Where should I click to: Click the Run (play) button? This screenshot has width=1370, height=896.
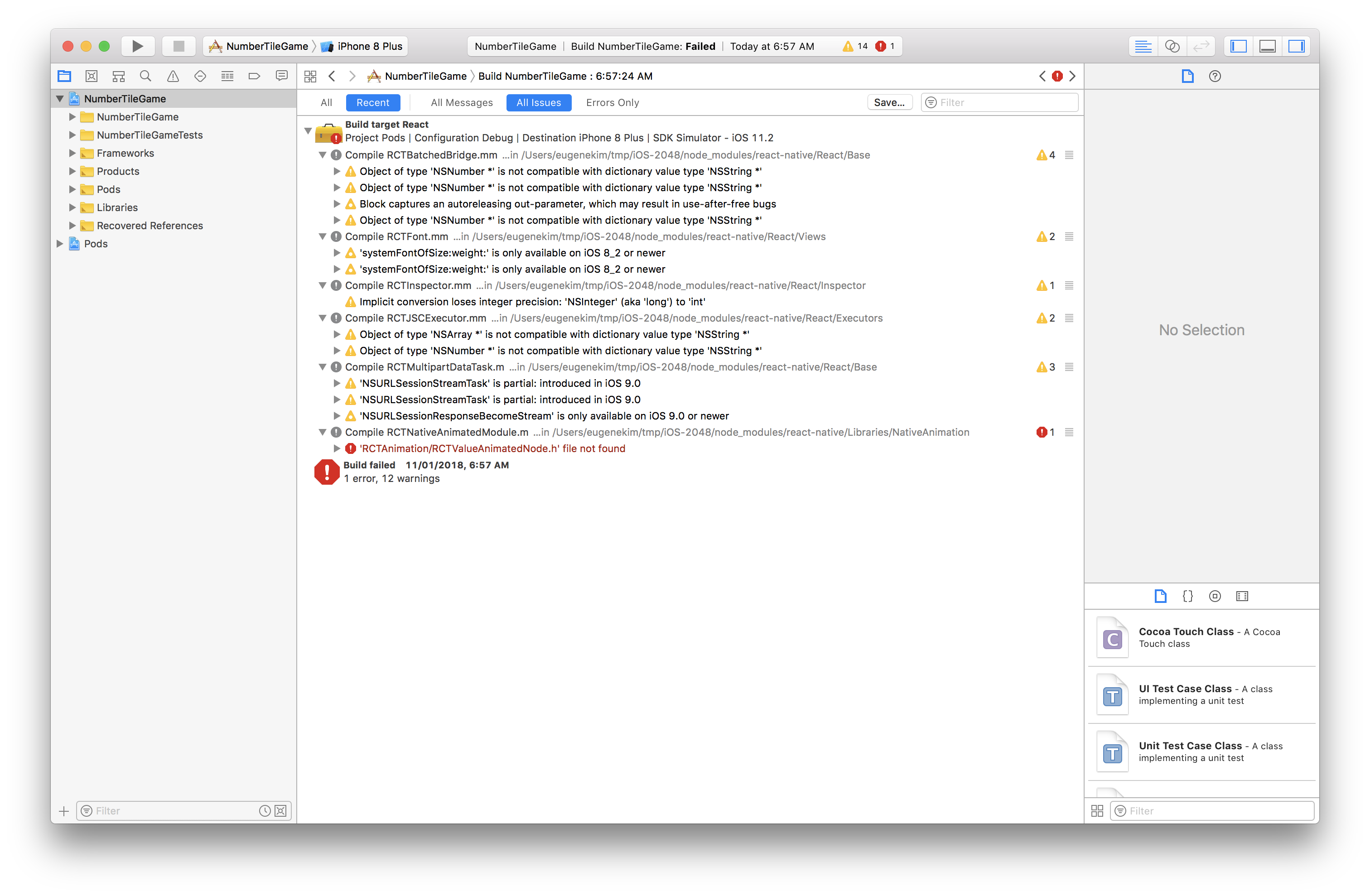pos(137,46)
